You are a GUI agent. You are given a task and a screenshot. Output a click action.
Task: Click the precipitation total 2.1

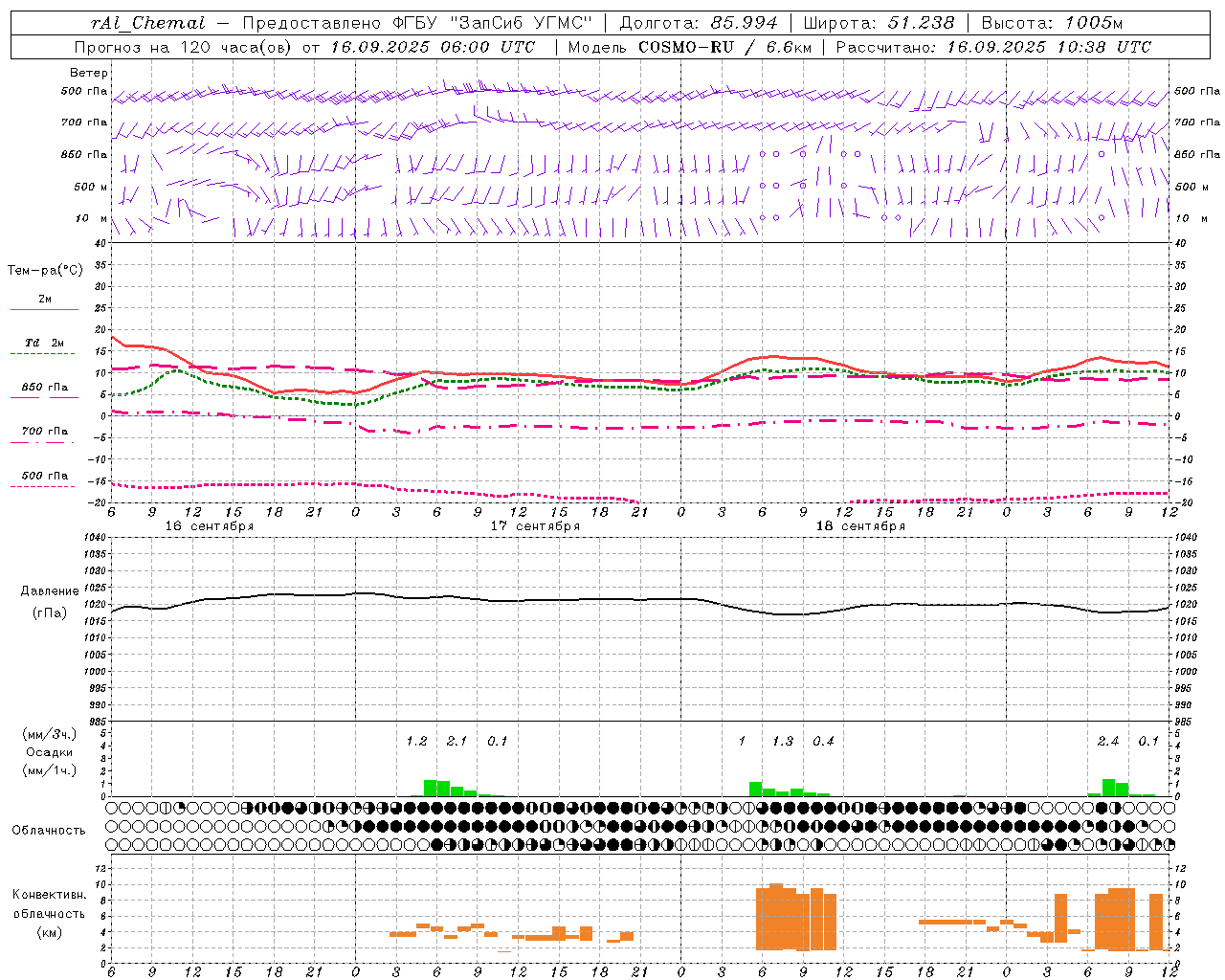tap(457, 742)
